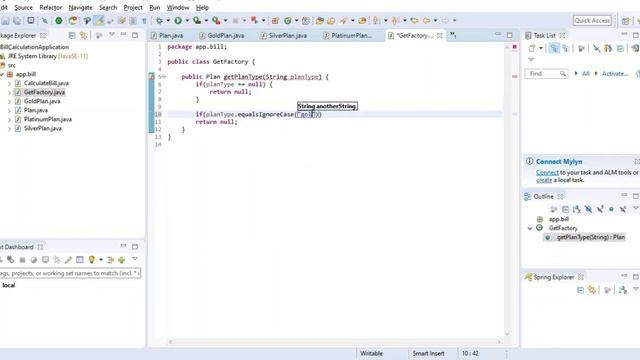Click the Quick Access search field
This screenshot has height=360, width=640.
tap(592, 20)
